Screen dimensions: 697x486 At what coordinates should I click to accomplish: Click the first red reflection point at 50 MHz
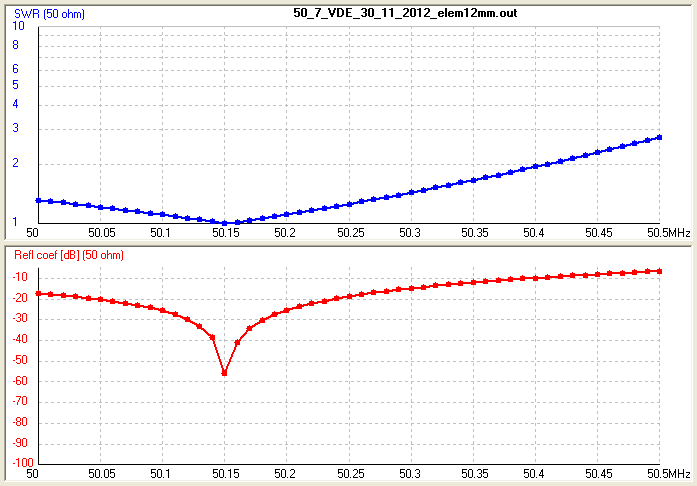coord(38,293)
